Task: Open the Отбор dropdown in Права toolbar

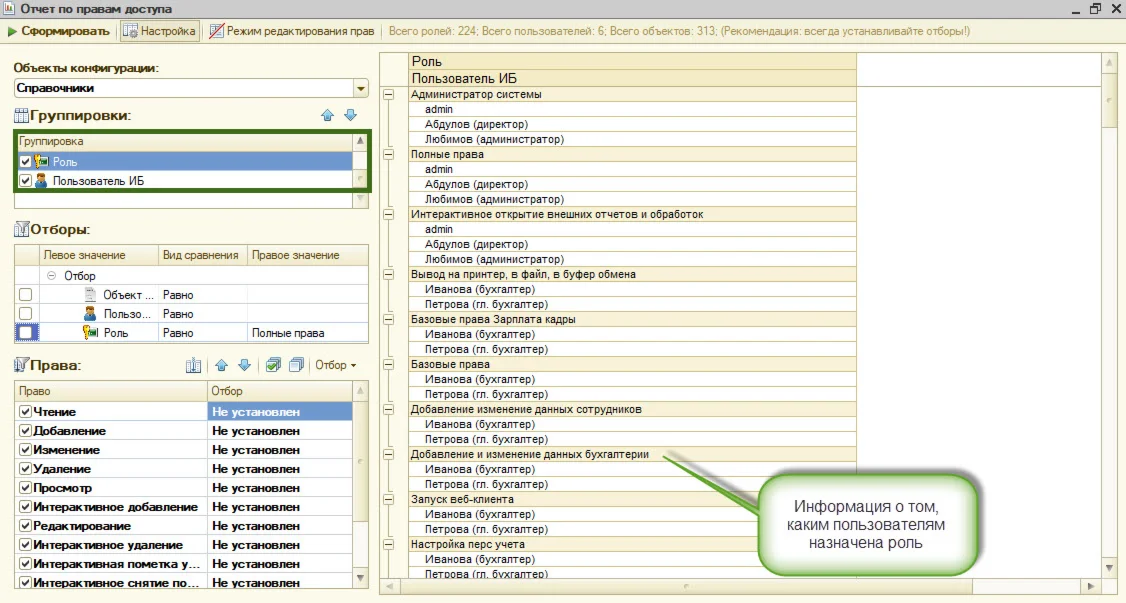Action: click(x=335, y=366)
